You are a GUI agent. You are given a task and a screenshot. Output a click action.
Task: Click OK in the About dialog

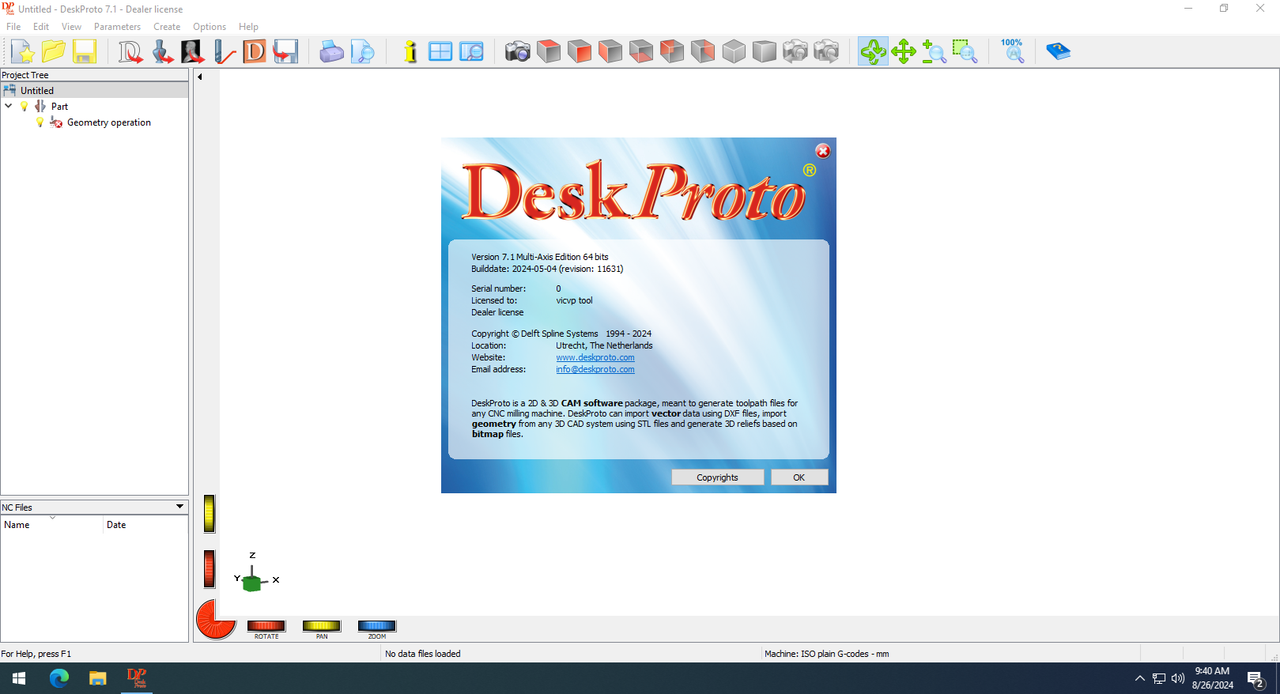(x=799, y=477)
